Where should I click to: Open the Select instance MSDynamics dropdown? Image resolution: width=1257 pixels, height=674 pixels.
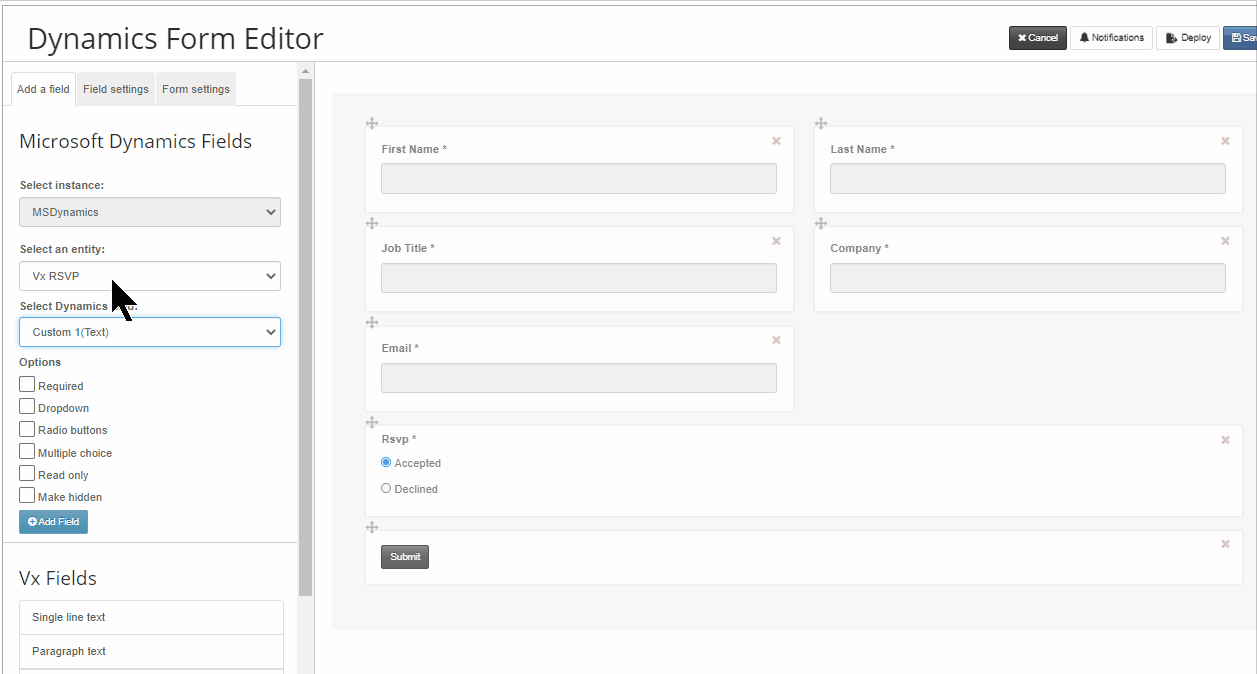pyautogui.click(x=150, y=212)
